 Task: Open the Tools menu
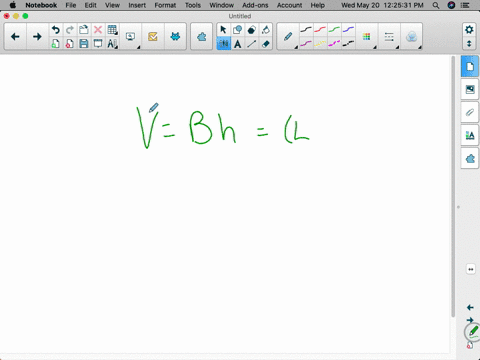point(193,5)
